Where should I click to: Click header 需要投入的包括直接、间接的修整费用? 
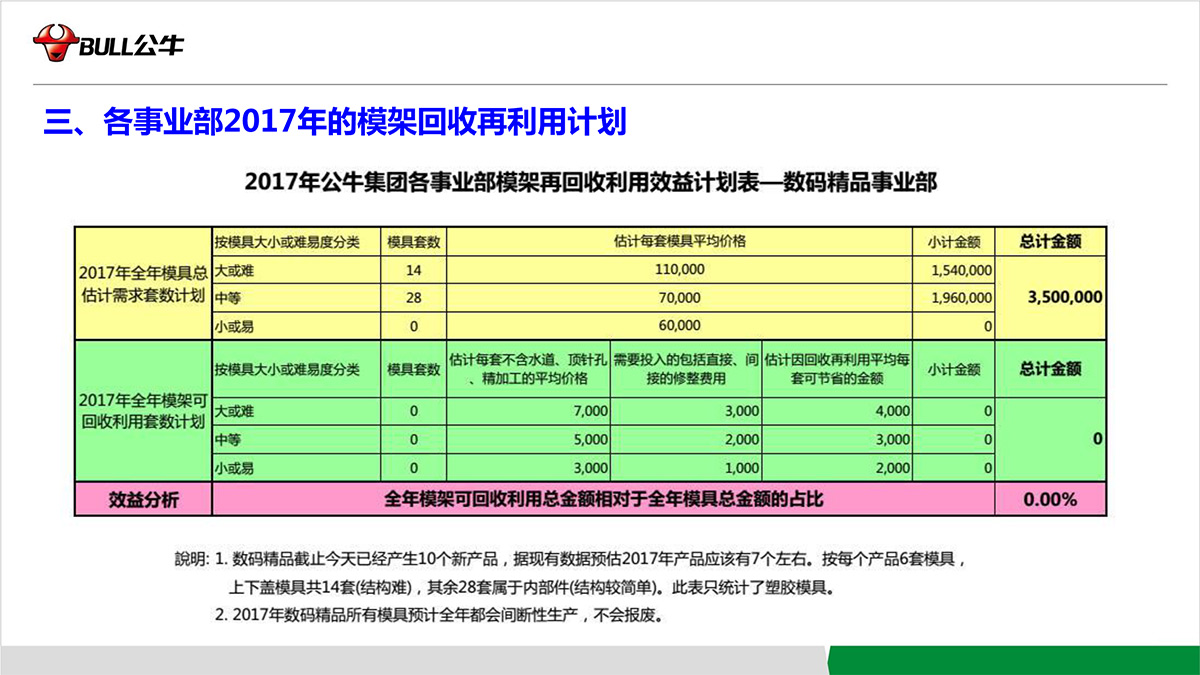686,369
